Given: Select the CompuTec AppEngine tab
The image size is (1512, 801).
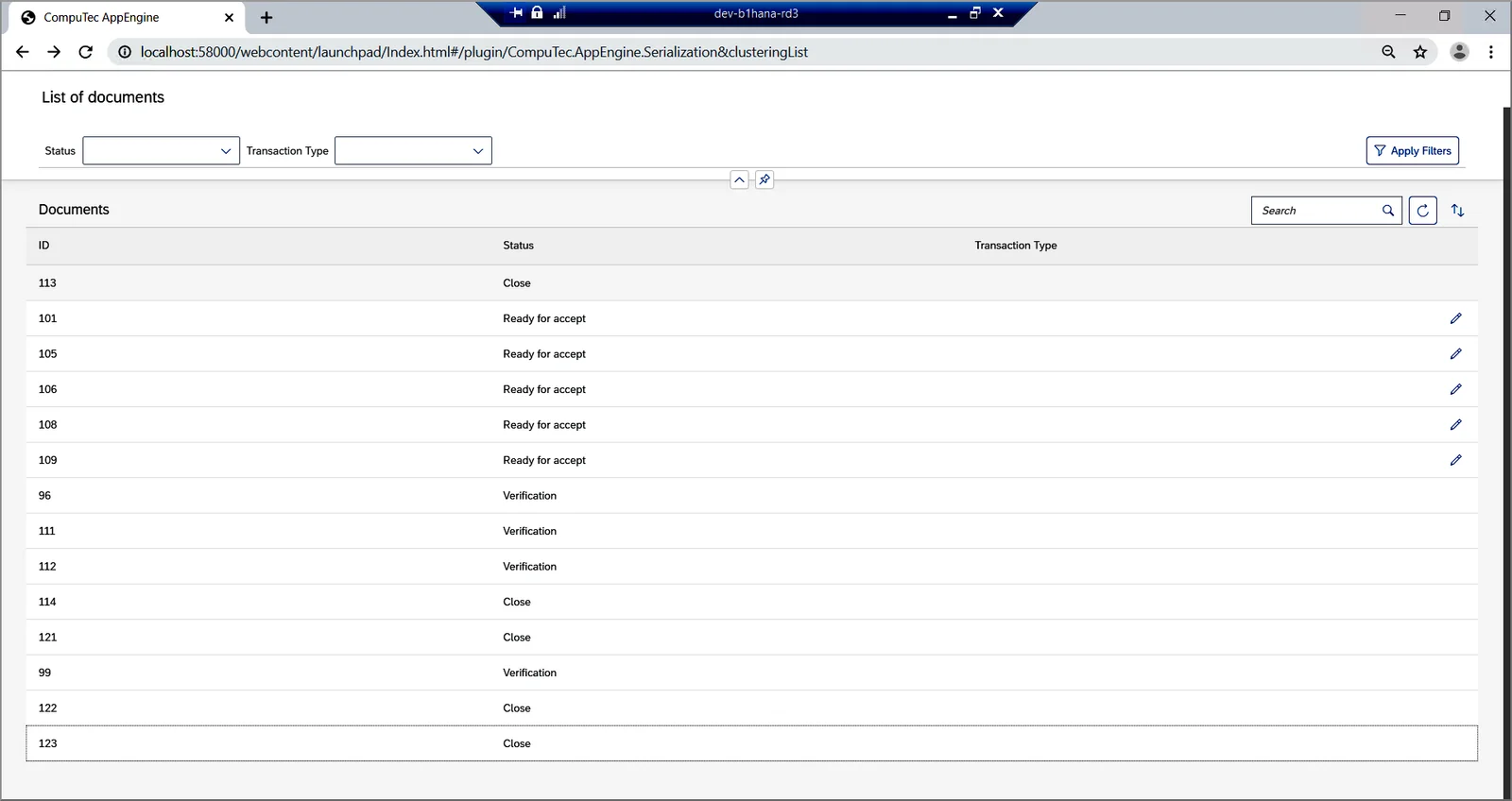Looking at the screenshot, I should (126, 17).
